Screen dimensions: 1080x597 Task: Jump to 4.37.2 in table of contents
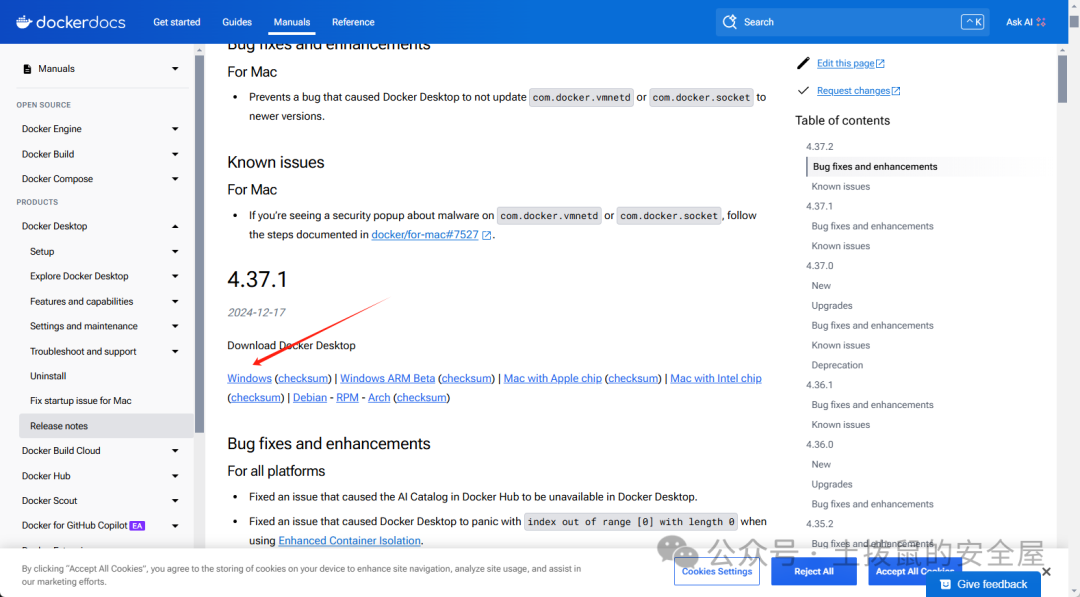(820, 147)
